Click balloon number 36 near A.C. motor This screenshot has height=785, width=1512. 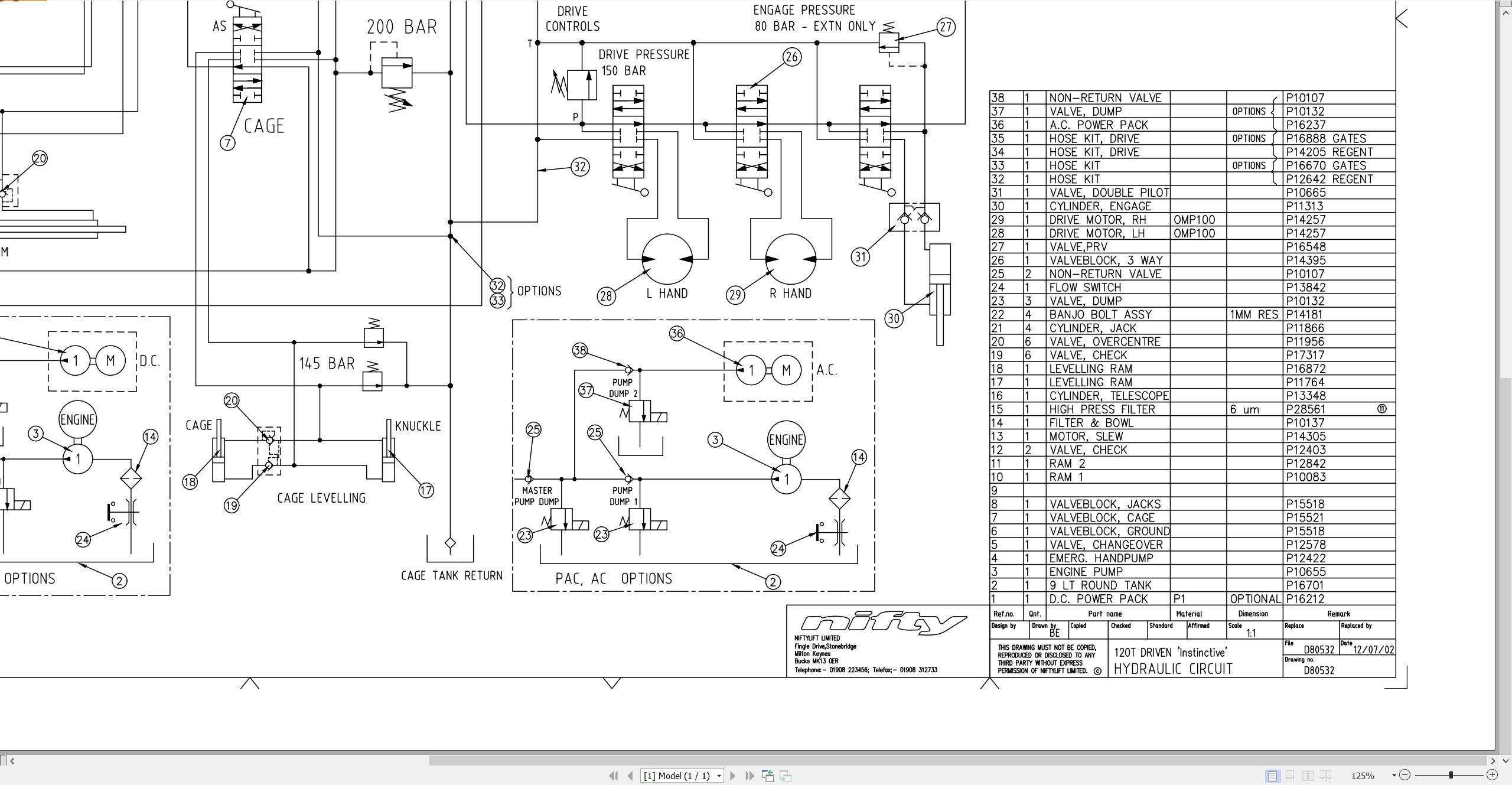point(677,334)
